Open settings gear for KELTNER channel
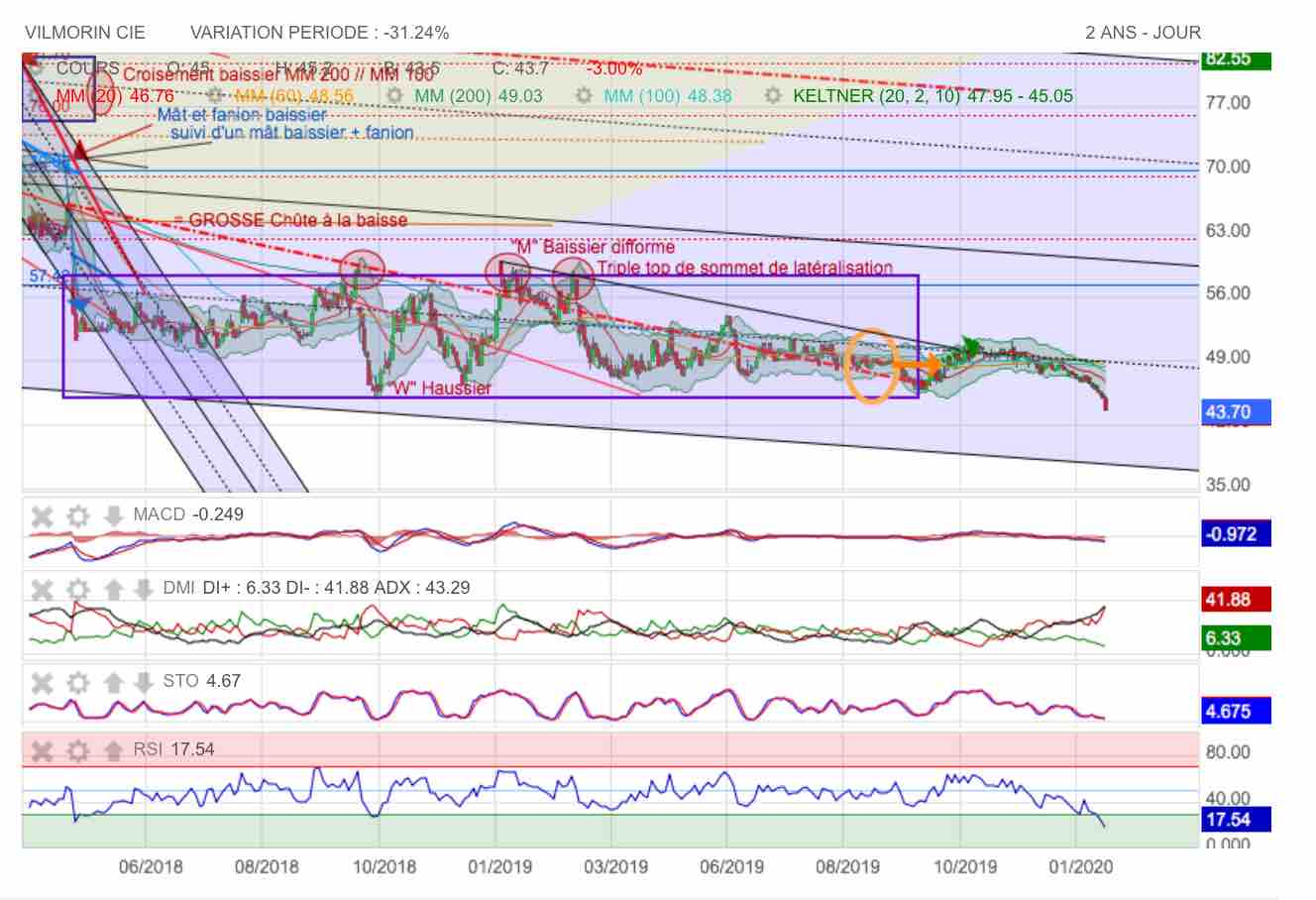This screenshot has width=1316, height=900. 773,96
